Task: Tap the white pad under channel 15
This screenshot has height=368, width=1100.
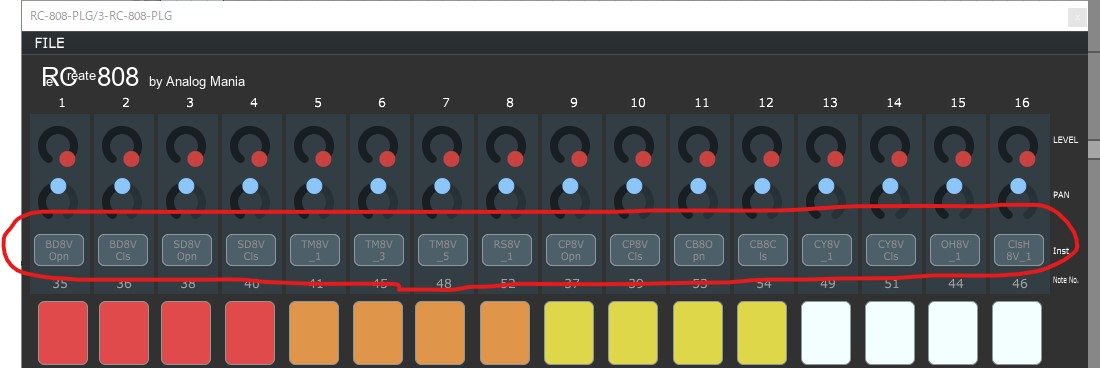Action: coord(953,334)
